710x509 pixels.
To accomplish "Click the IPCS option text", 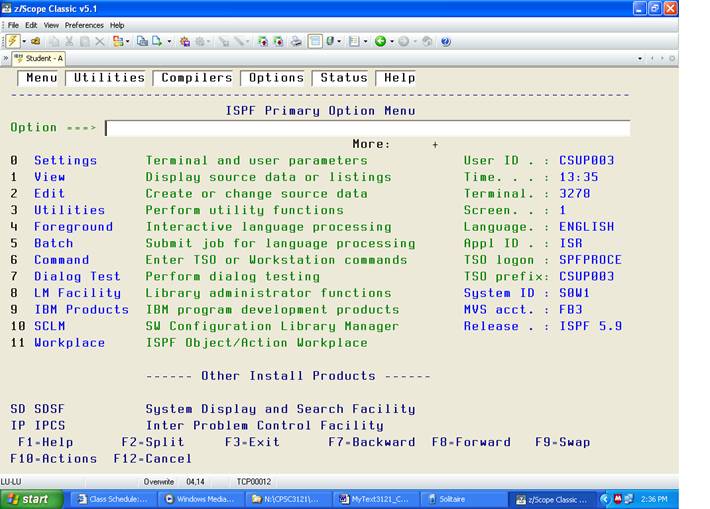I will point(50,426).
